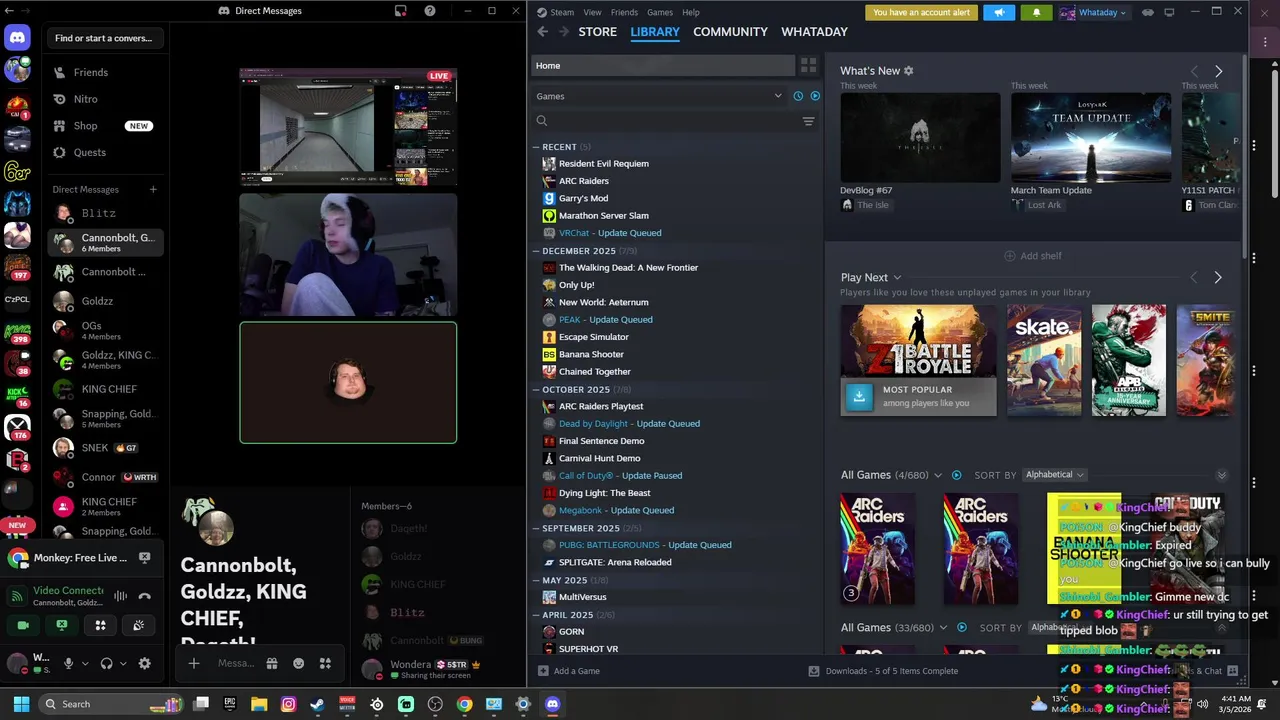Toggle ready-to-play filter in Steam library
This screenshot has height=720, width=1280.
tap(815, 96)
